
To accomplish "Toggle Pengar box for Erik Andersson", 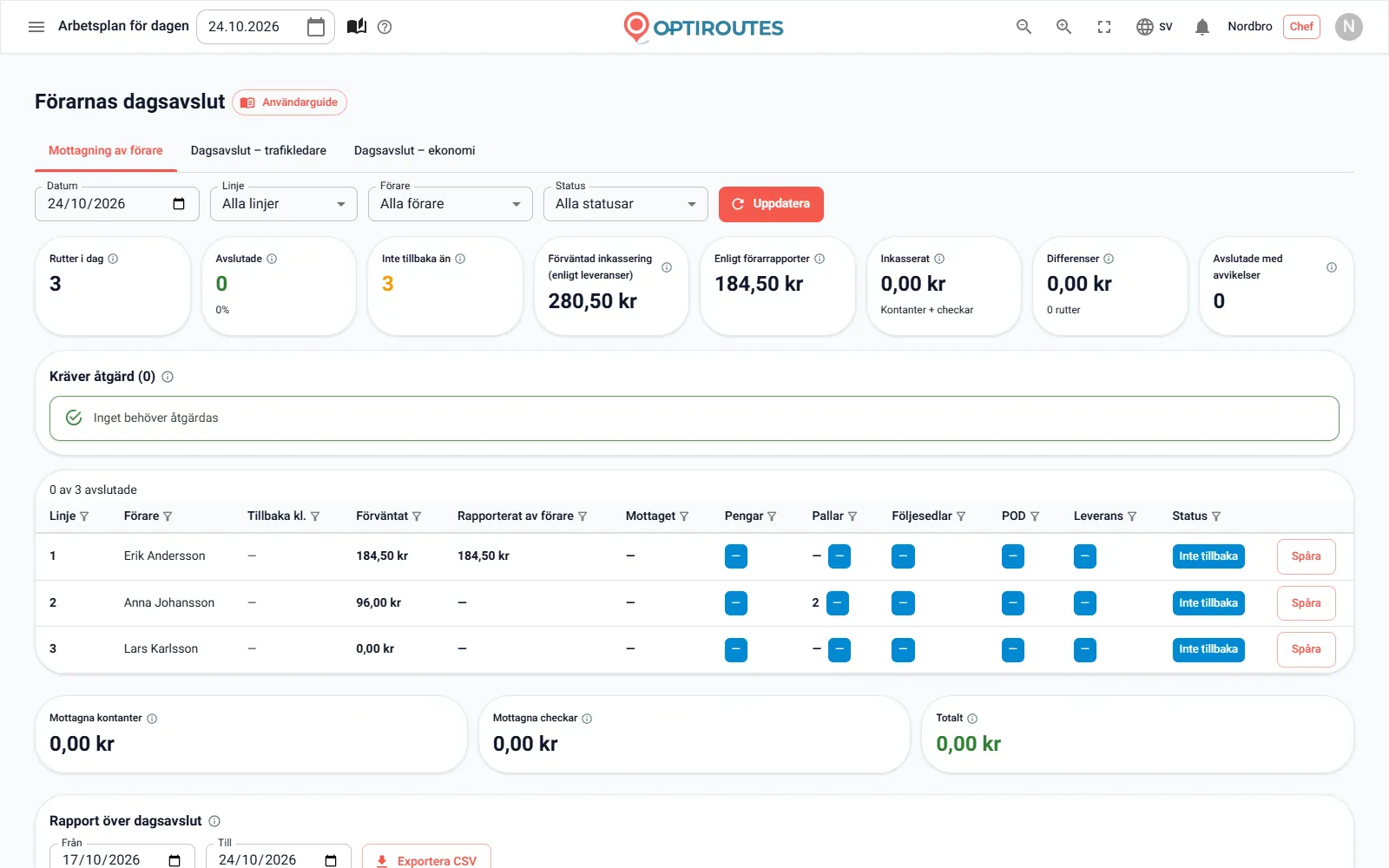I will tap(736, 556).
